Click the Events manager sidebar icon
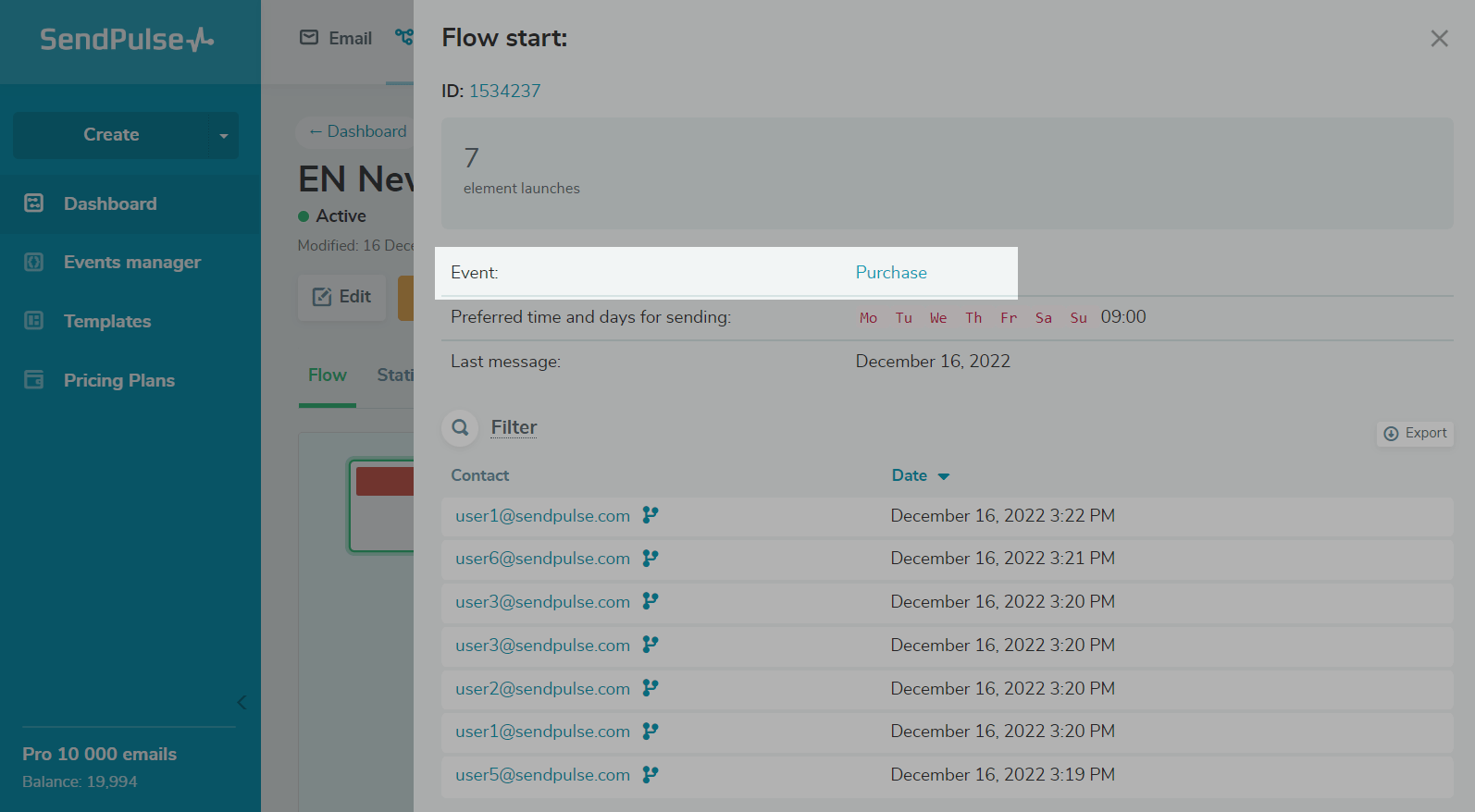This screenshot has height=812, width=1475. coord(34,262)
